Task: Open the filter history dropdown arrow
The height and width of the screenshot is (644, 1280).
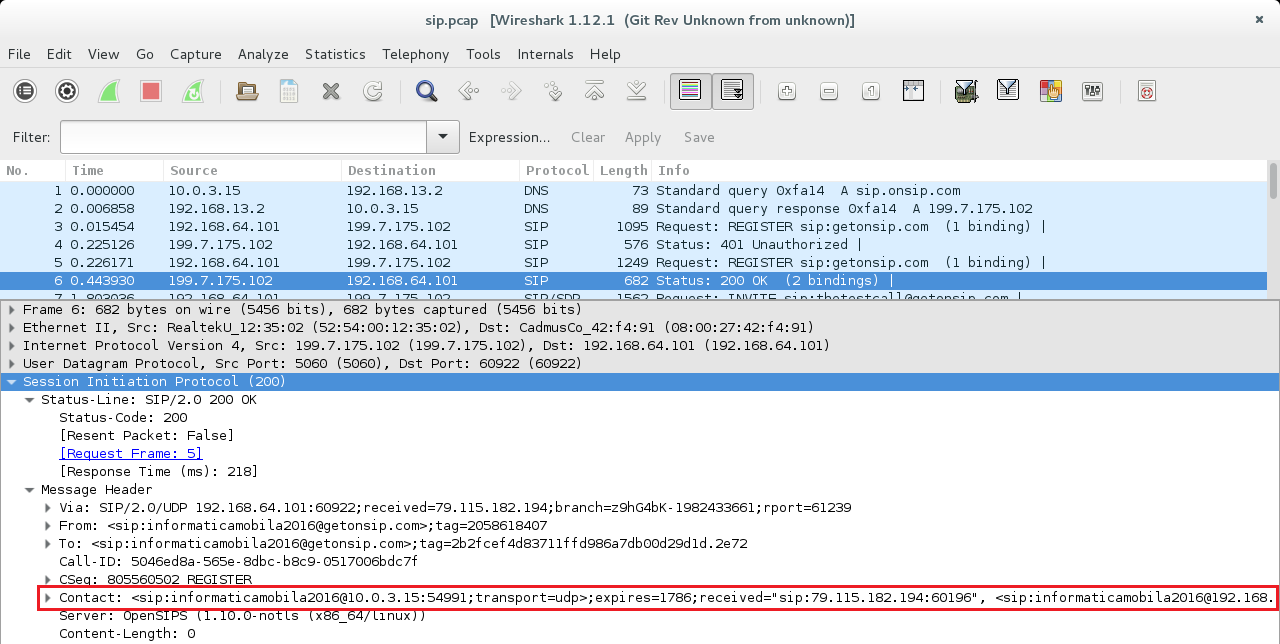Action: click(x=443, y=137)
